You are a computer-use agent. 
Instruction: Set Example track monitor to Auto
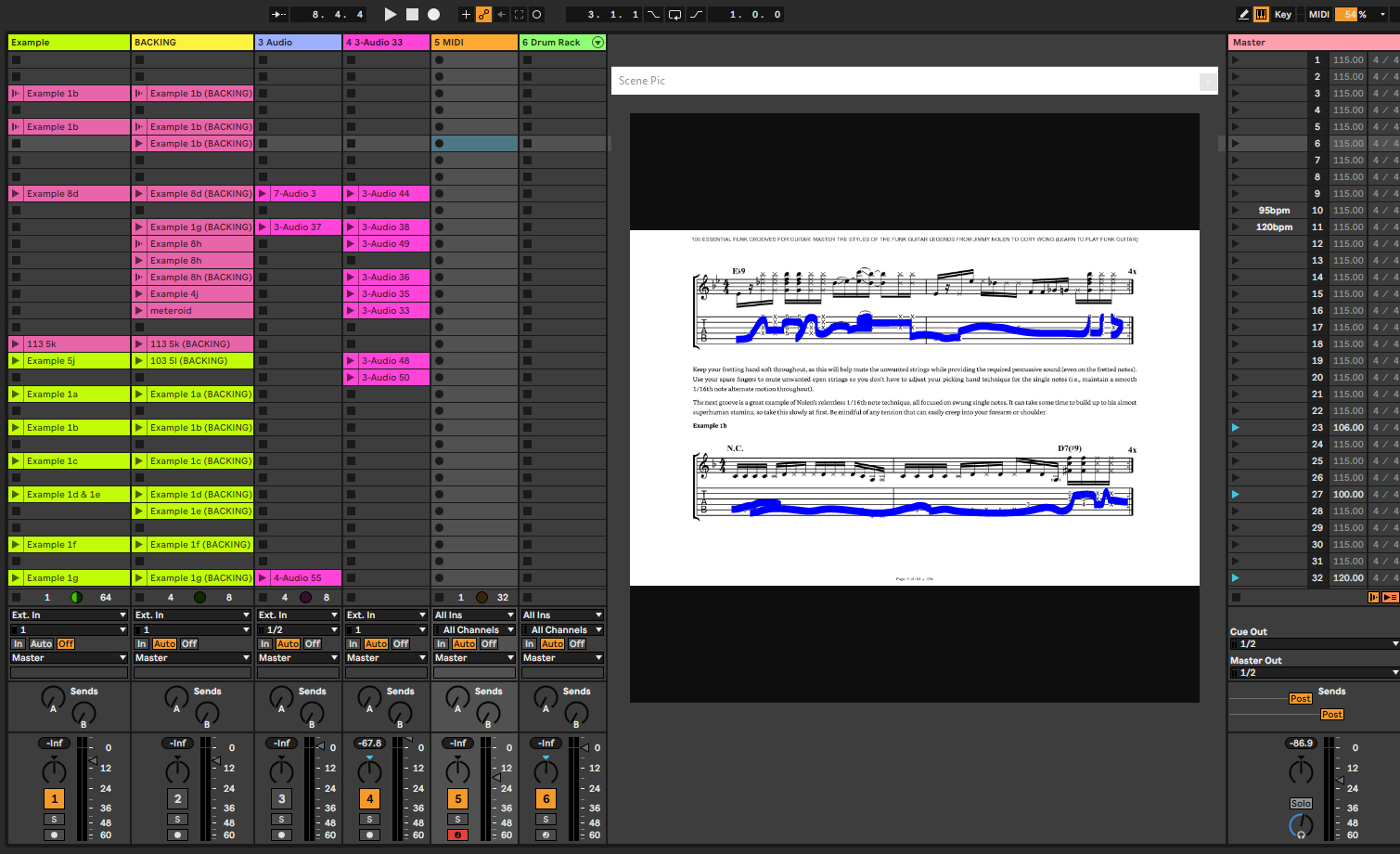(x=41, y=644)
